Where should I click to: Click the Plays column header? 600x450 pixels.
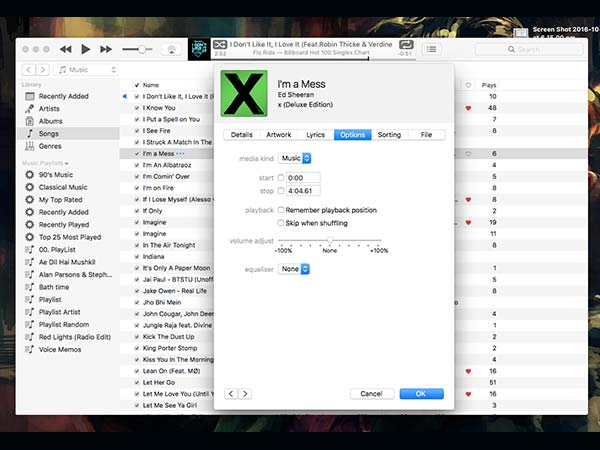tap(489, 85)
